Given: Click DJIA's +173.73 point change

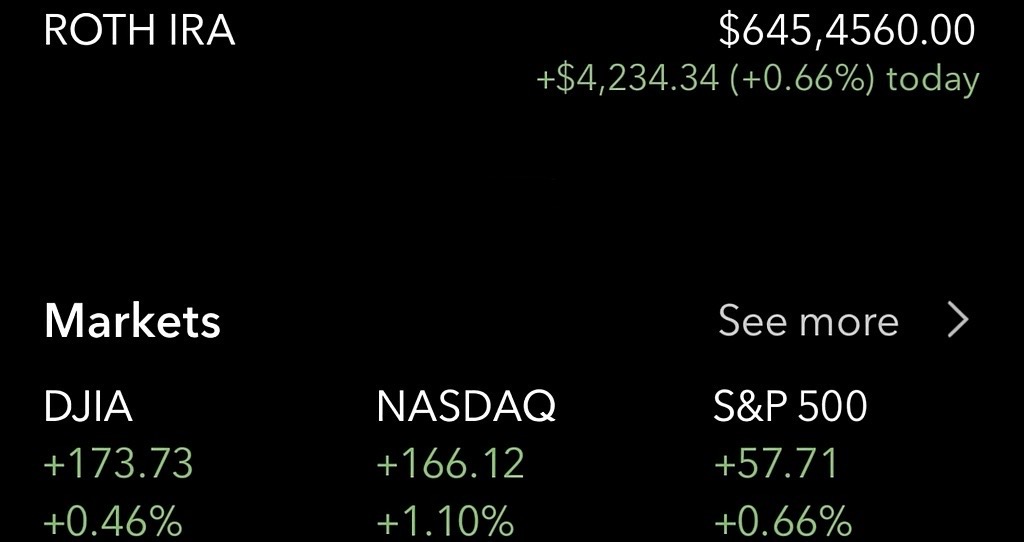Looking at the screenshot, I should click(118, 464).
